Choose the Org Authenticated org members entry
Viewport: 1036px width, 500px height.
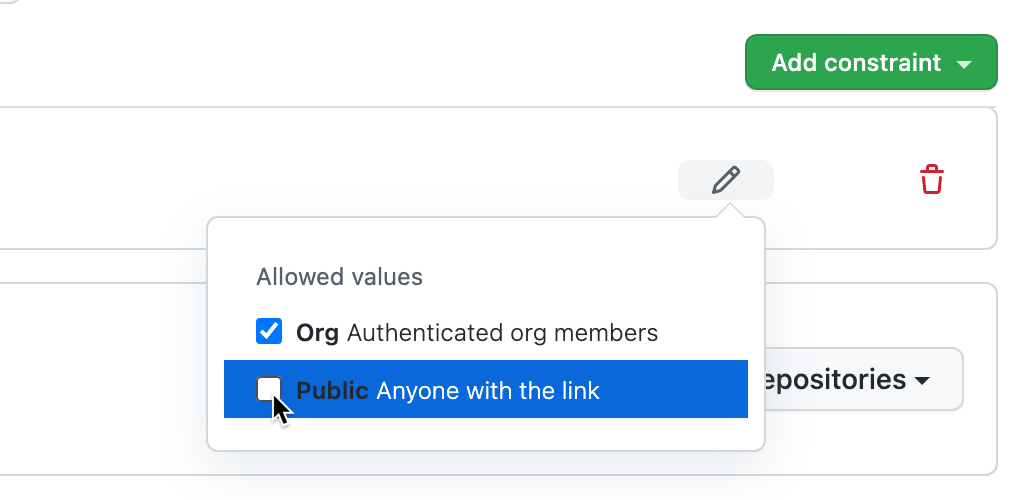[477, 332]
